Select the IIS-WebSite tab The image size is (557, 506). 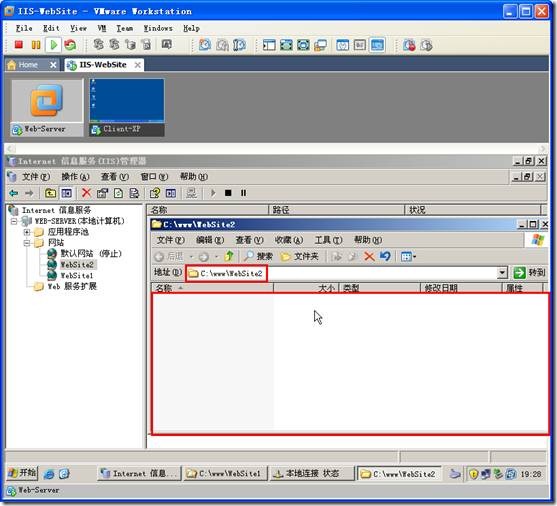click(x=103, y=65)
